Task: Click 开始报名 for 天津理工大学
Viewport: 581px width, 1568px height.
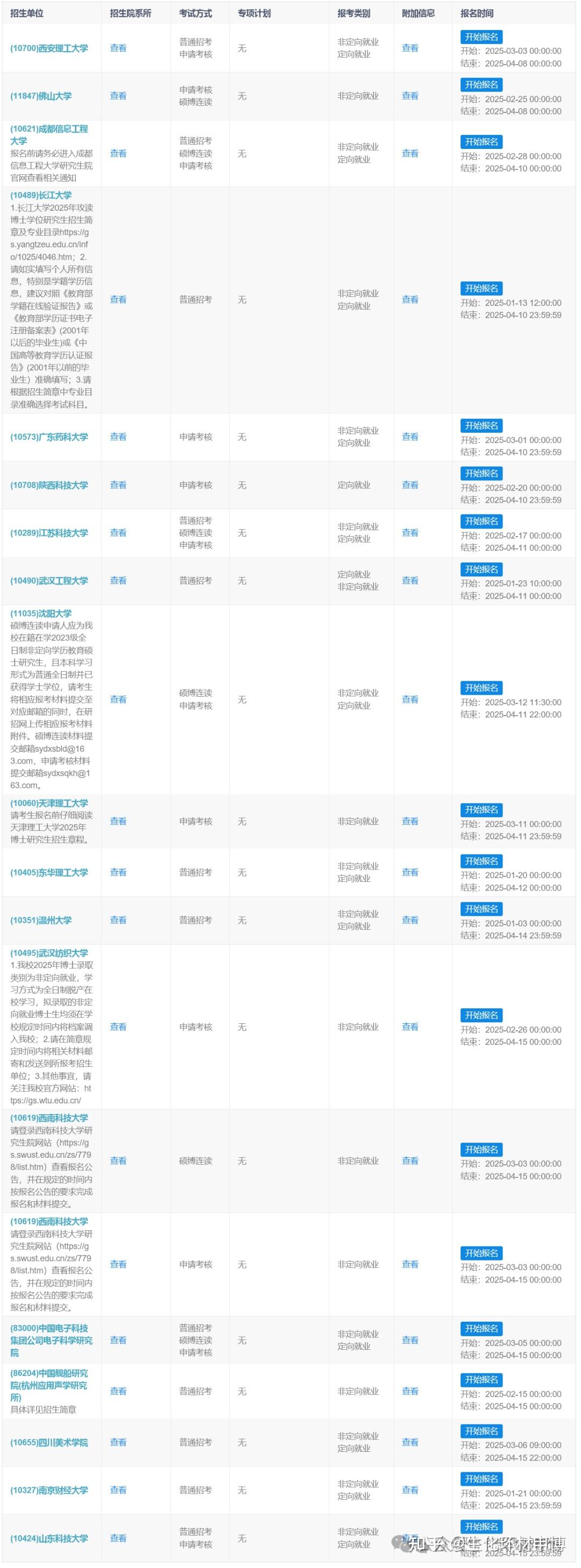Action: tap(481, 810)
